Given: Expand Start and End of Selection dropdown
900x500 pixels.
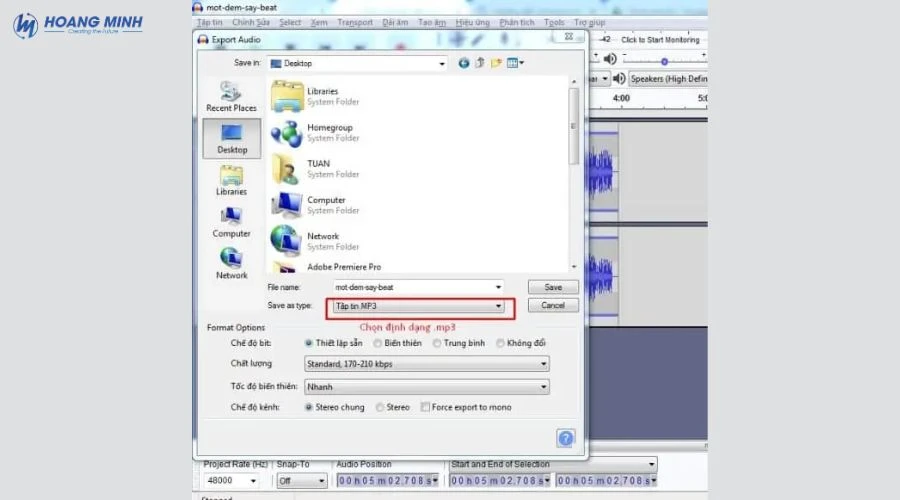Looking at the screenshot, I should tap(651, 464).
